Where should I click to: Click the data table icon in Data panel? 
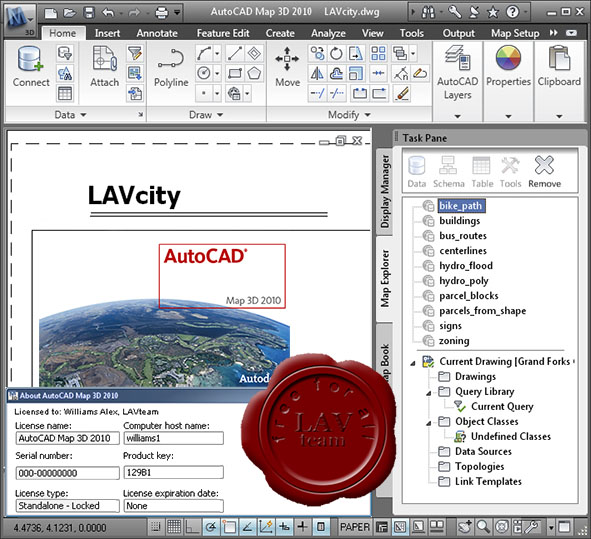coord(65,93)
